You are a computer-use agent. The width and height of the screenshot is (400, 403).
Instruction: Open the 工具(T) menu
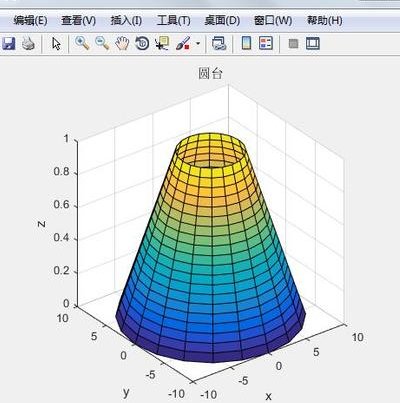point(173,21)
